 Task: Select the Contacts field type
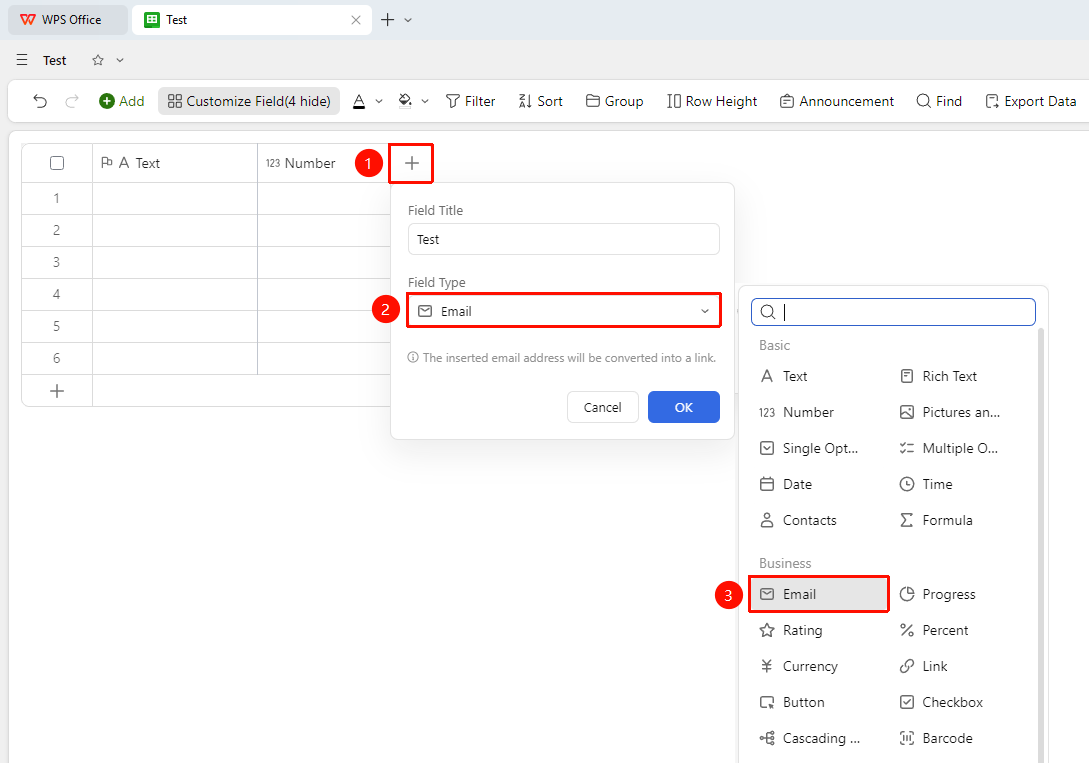[799, 521]
